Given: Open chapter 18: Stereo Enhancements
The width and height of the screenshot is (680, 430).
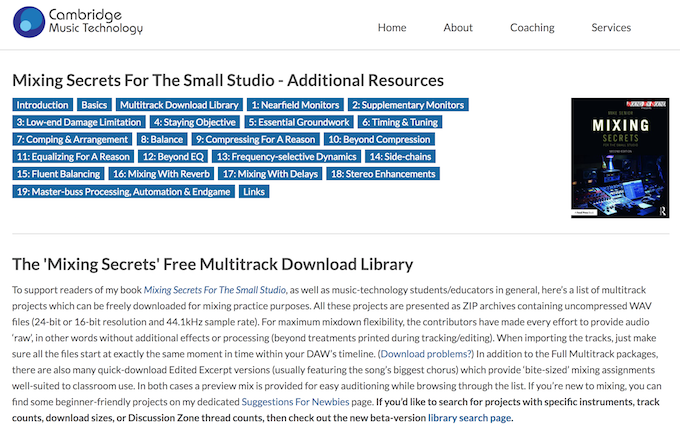Looking at the screenshot, I should [383, 174].
